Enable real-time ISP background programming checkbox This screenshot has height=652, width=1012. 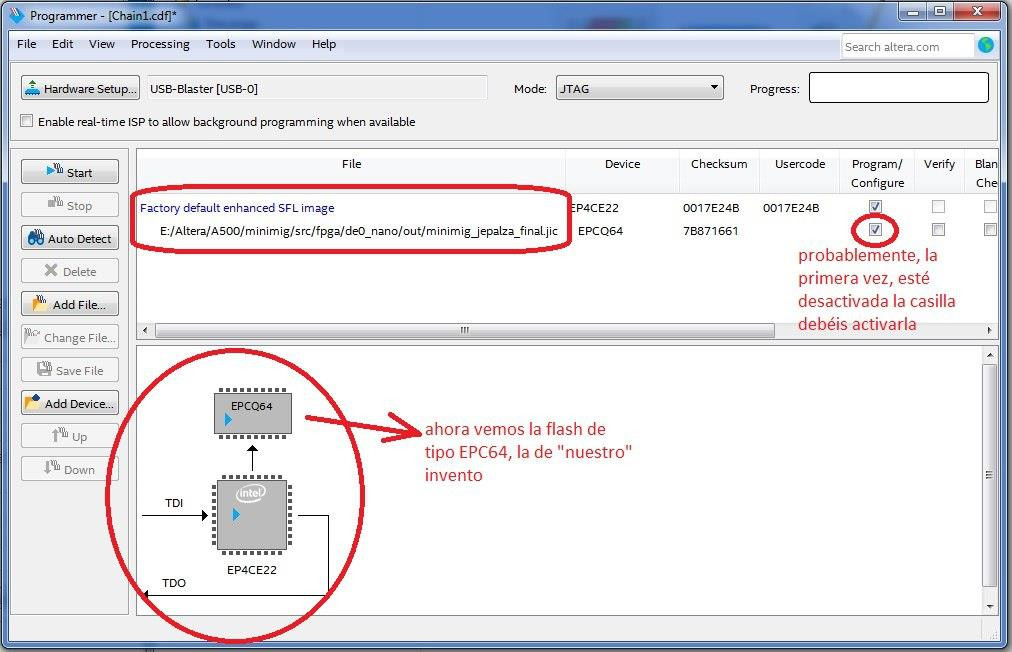tap(27, 122)
